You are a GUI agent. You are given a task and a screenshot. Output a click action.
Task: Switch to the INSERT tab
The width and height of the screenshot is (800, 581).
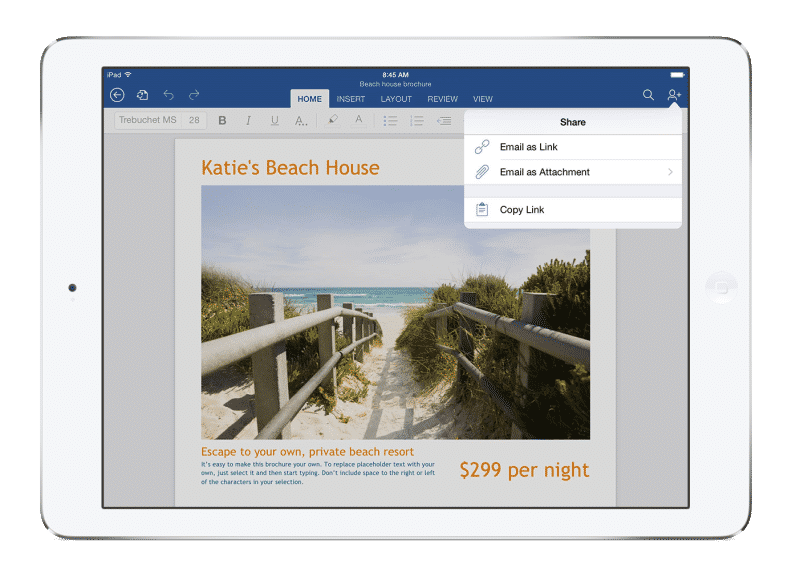click(350, 99)
